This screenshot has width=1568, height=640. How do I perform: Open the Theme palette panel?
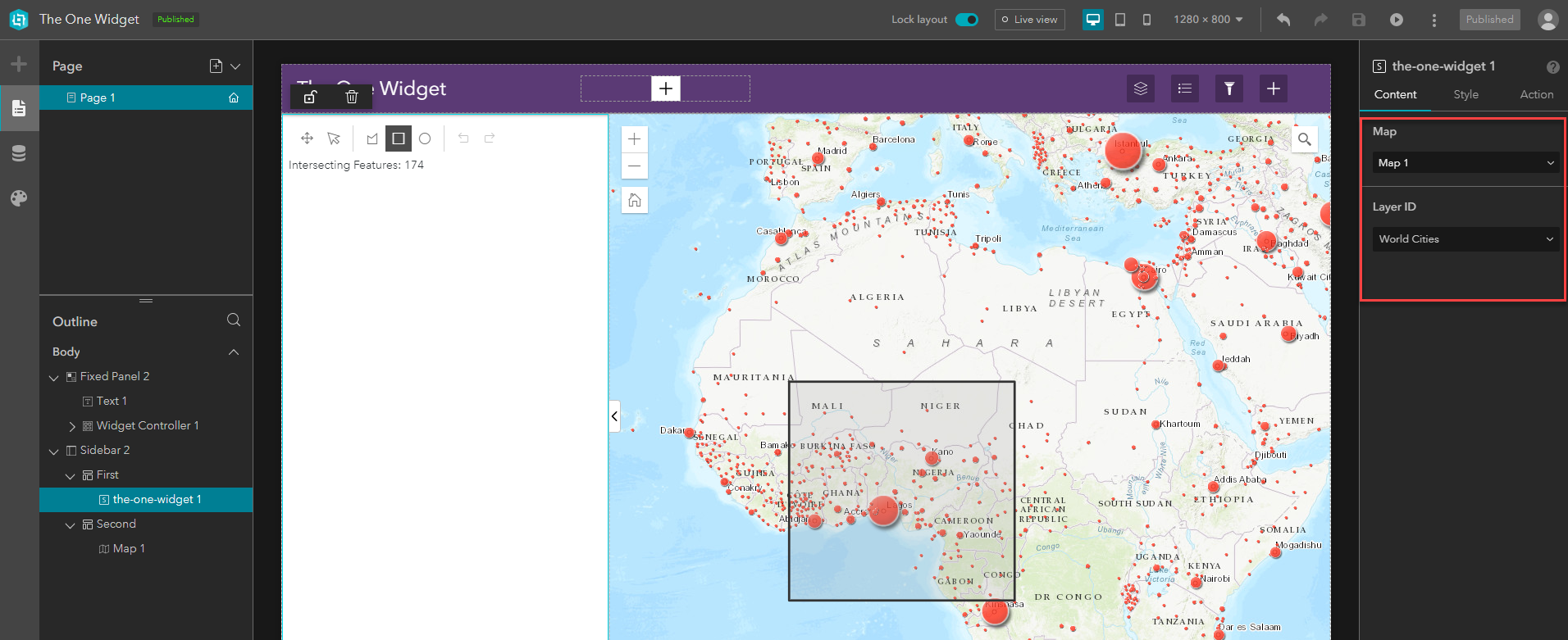pyautogui.click(x=19, y=198)
